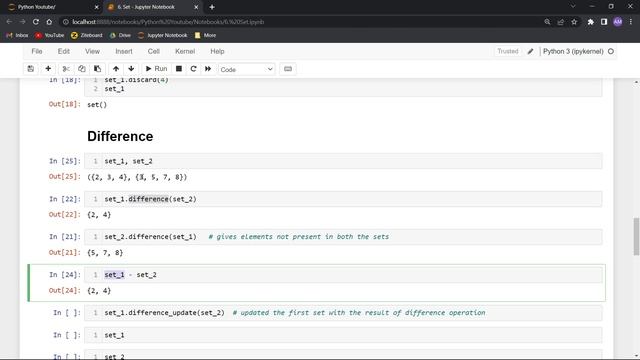Screen dimensions: 640x360
Task: Open the AM profile avatar
Action: 618,22
